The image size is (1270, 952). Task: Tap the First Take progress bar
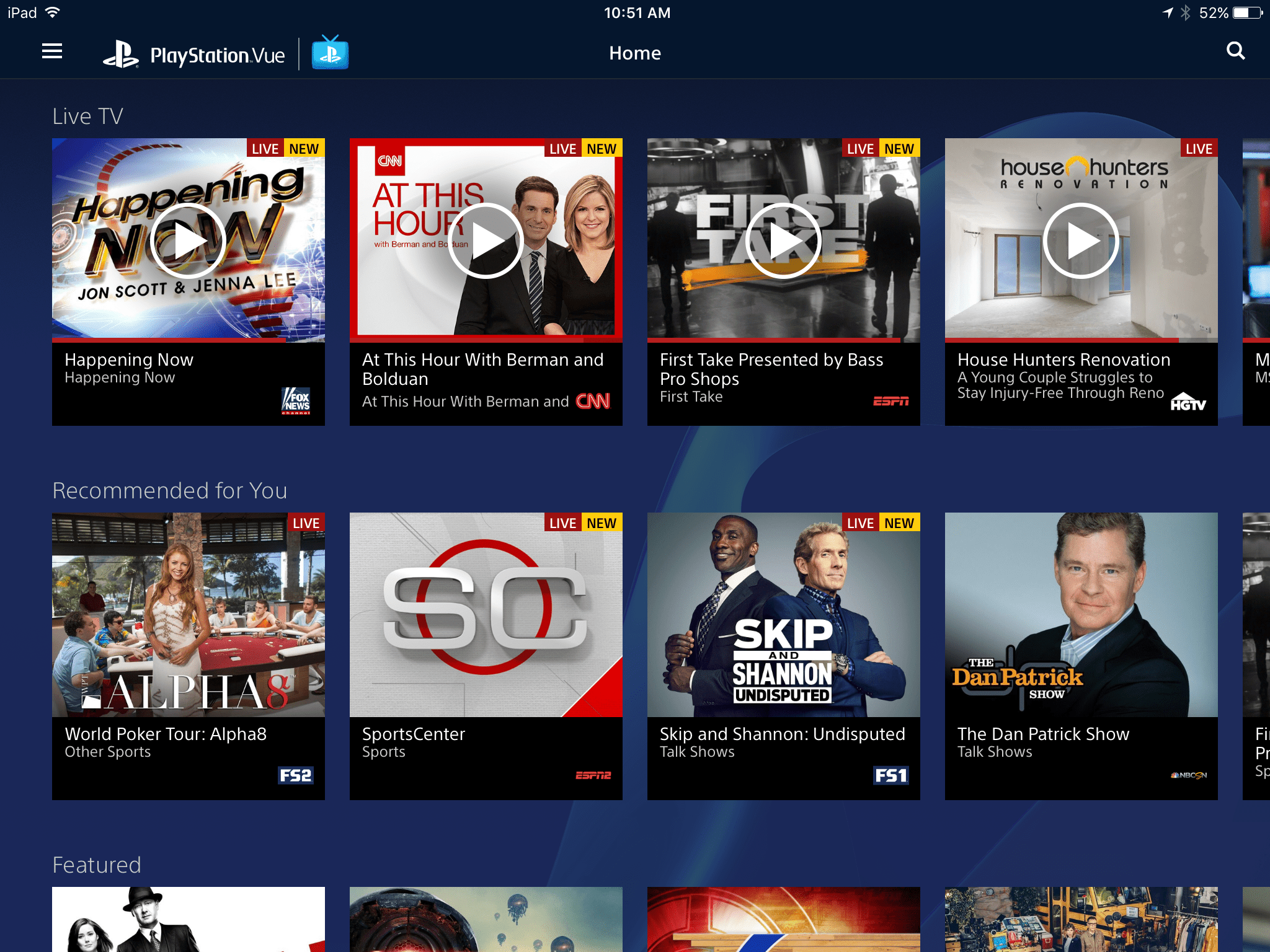(x=784, y=340)
